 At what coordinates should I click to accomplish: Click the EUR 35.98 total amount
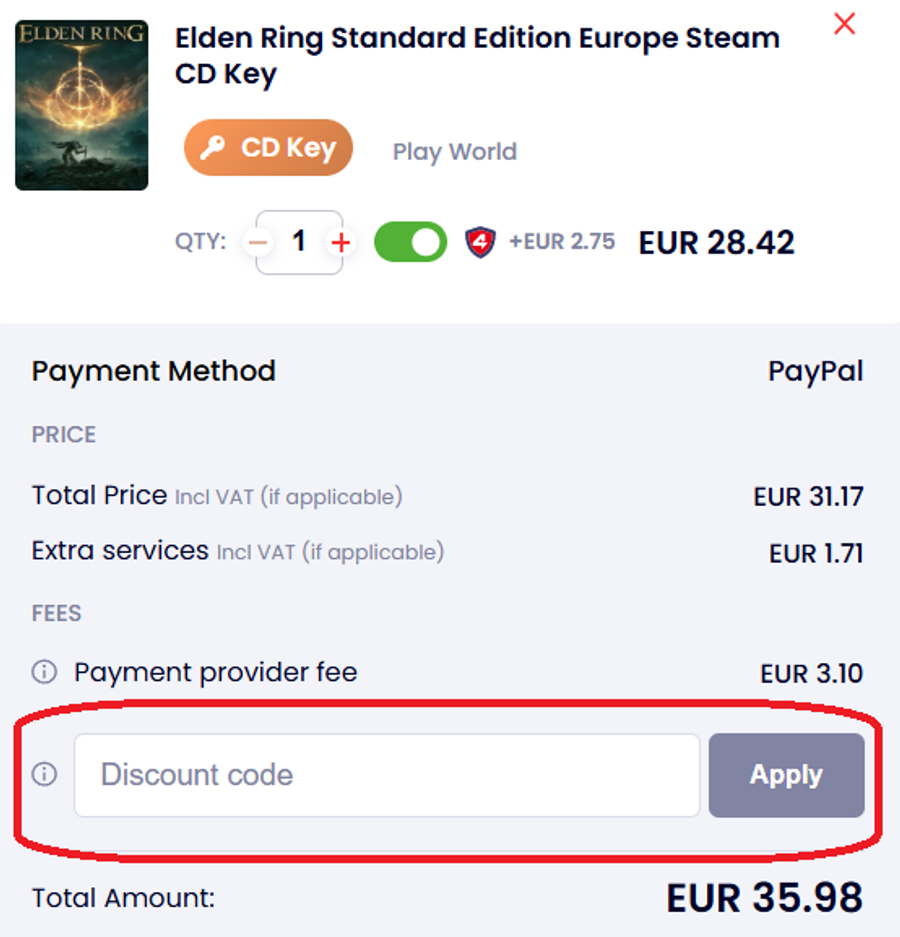point(764,898)
